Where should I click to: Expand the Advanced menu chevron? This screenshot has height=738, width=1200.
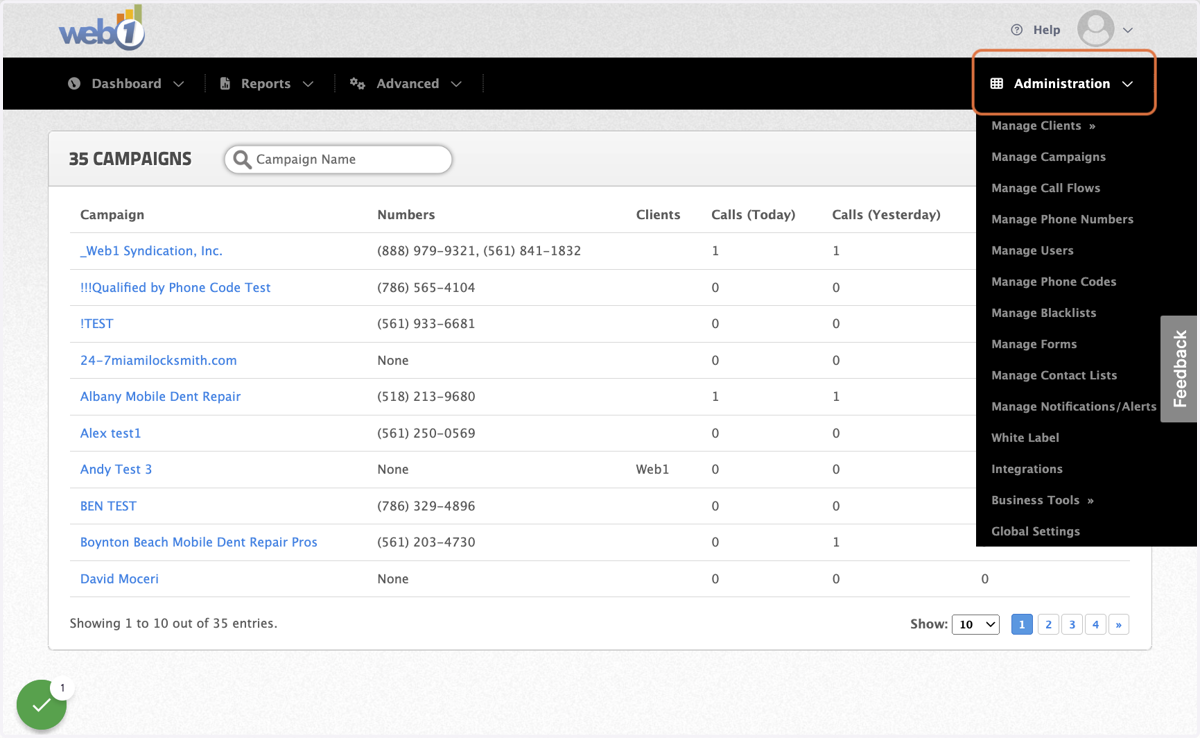[456, 84]
